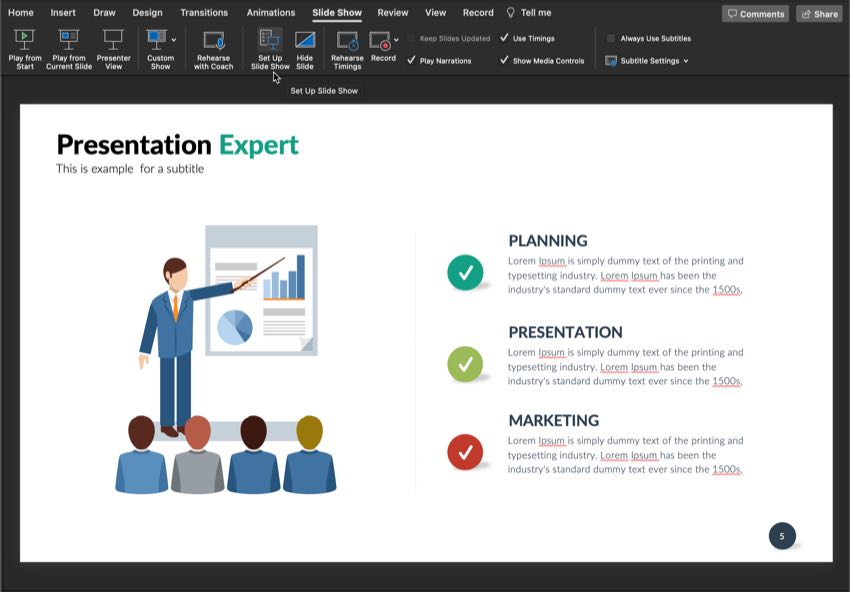Open the Record tab
Screen dimensions: 850x592
(478, 12)
